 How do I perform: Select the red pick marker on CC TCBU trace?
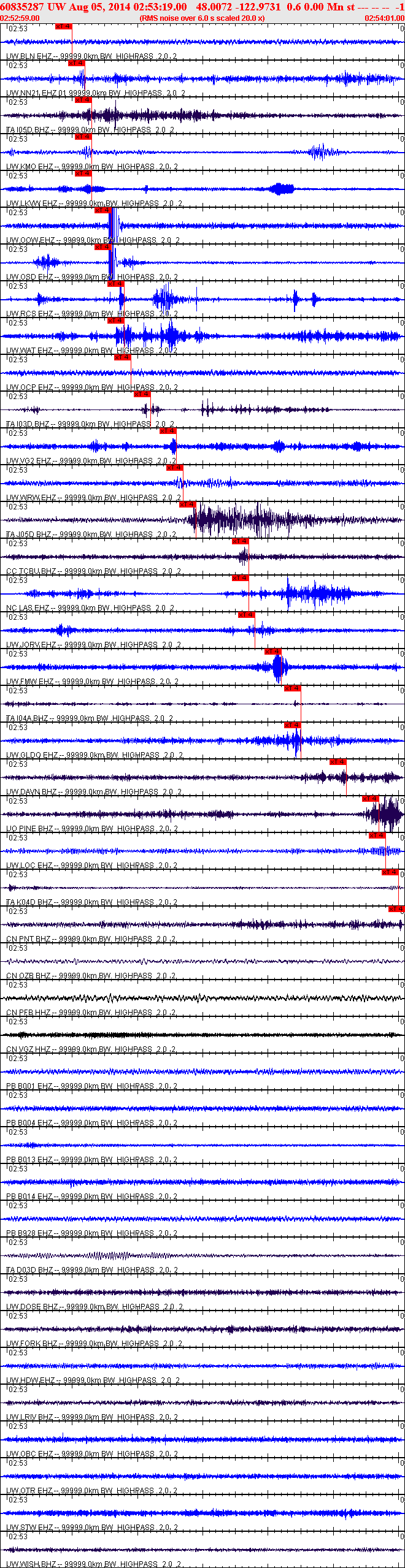pos(240,541)
